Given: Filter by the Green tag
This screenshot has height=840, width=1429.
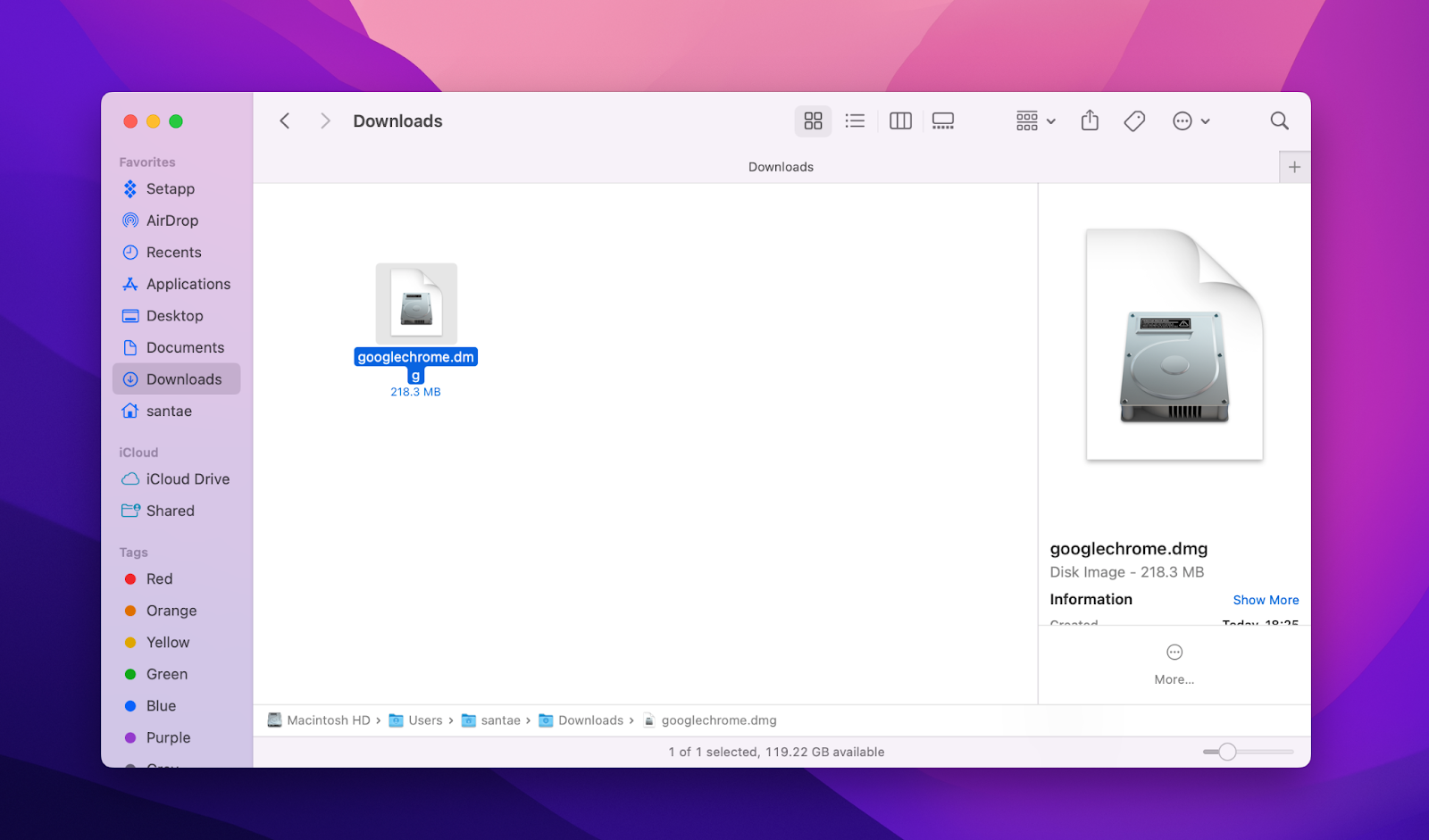Looking at the screenshot, I should (177, 674).
